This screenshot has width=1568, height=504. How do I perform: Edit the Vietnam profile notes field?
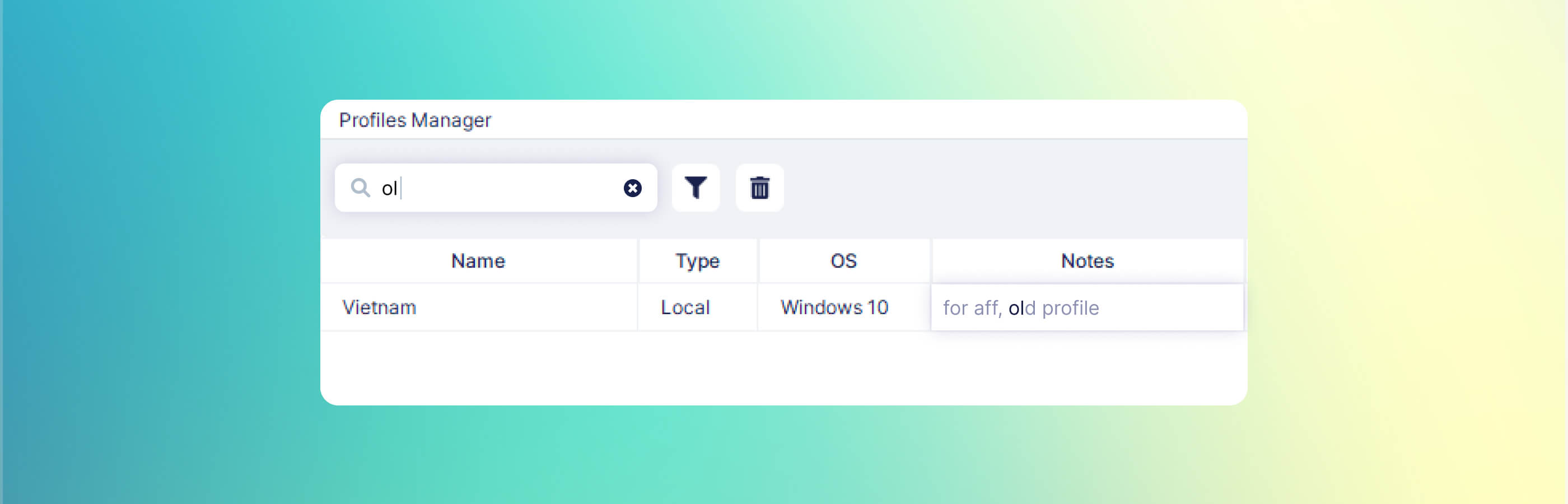click(1156, 308)
